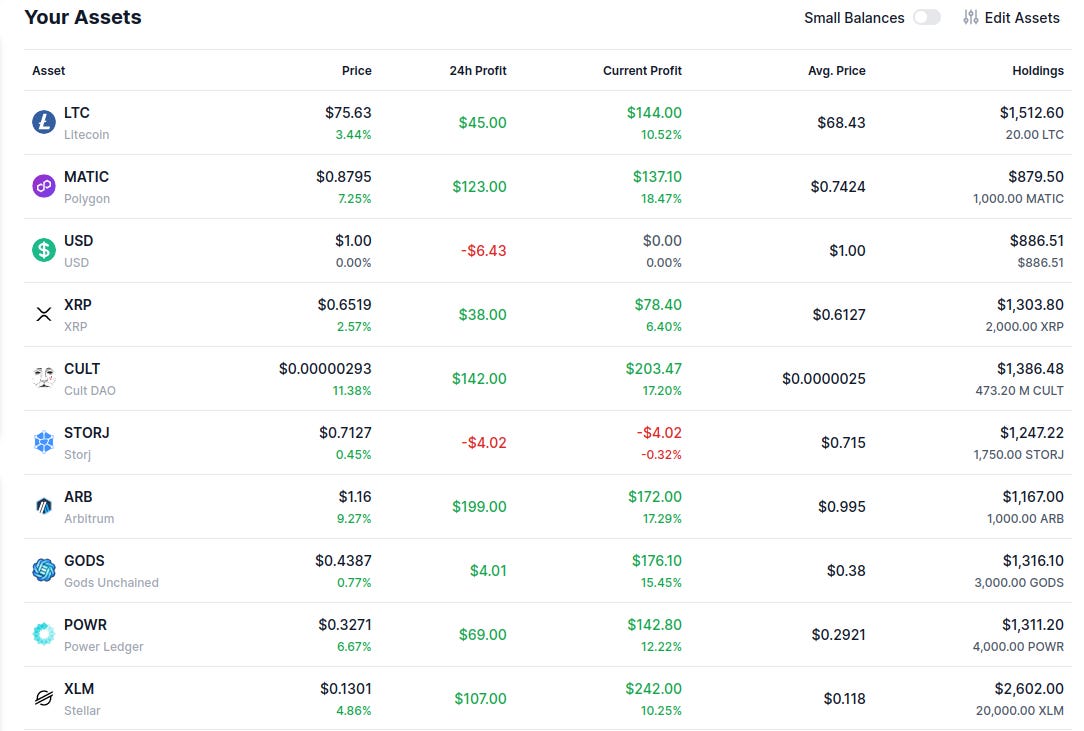Click the green USD dollar icon
This screenshot has width=1084, height=731.
pyautogui.click(x=44, y=250)
